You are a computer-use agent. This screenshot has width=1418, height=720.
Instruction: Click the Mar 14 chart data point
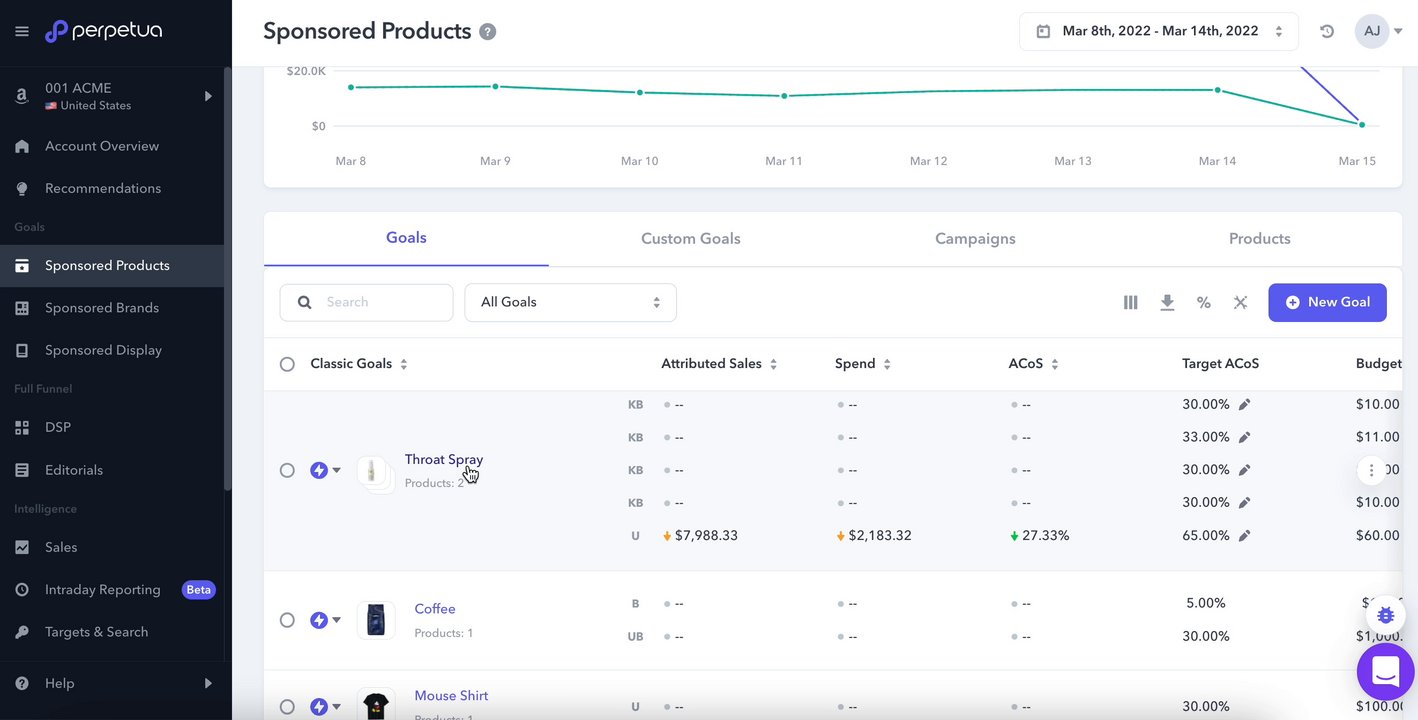coord(1218,90)
